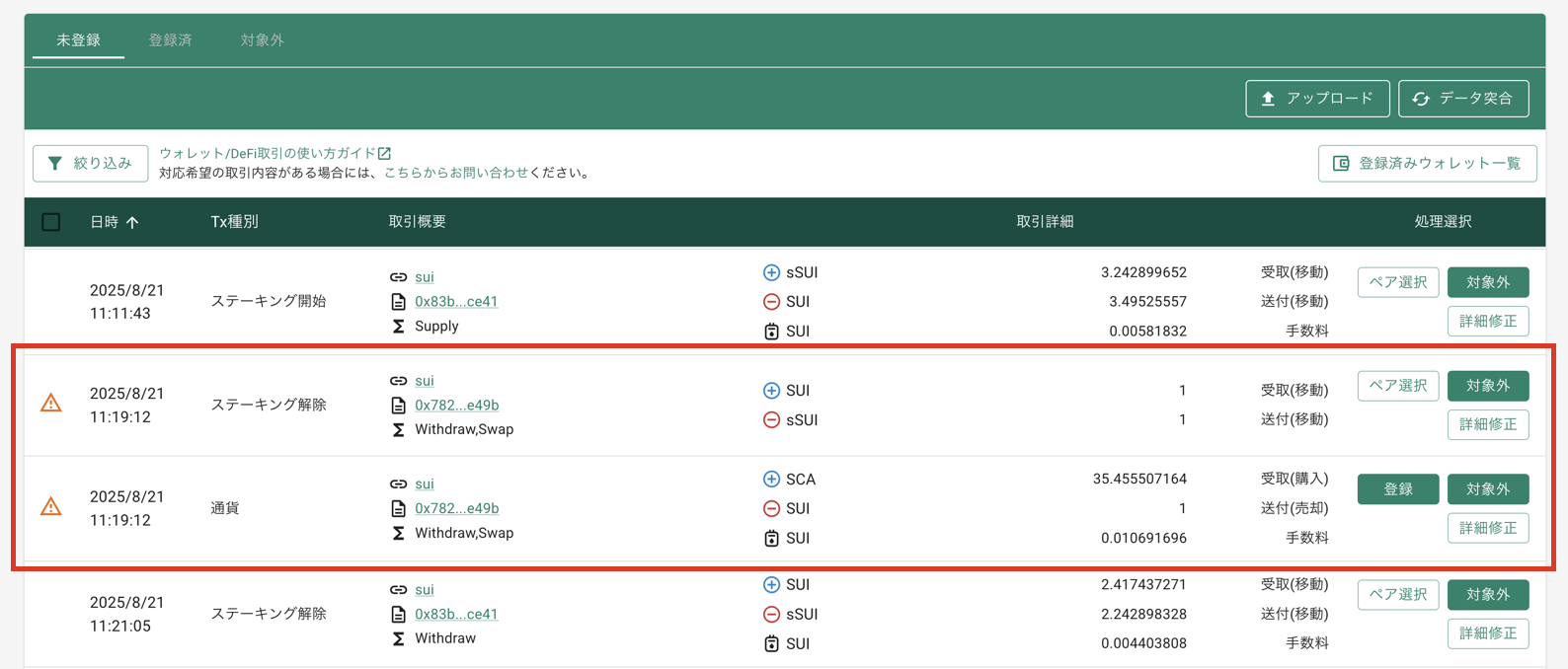The width and height of the screenshot is (1568, 669).
Task: Click 対象外 for 11:21:05 row
Action: tap(1488, 595)
